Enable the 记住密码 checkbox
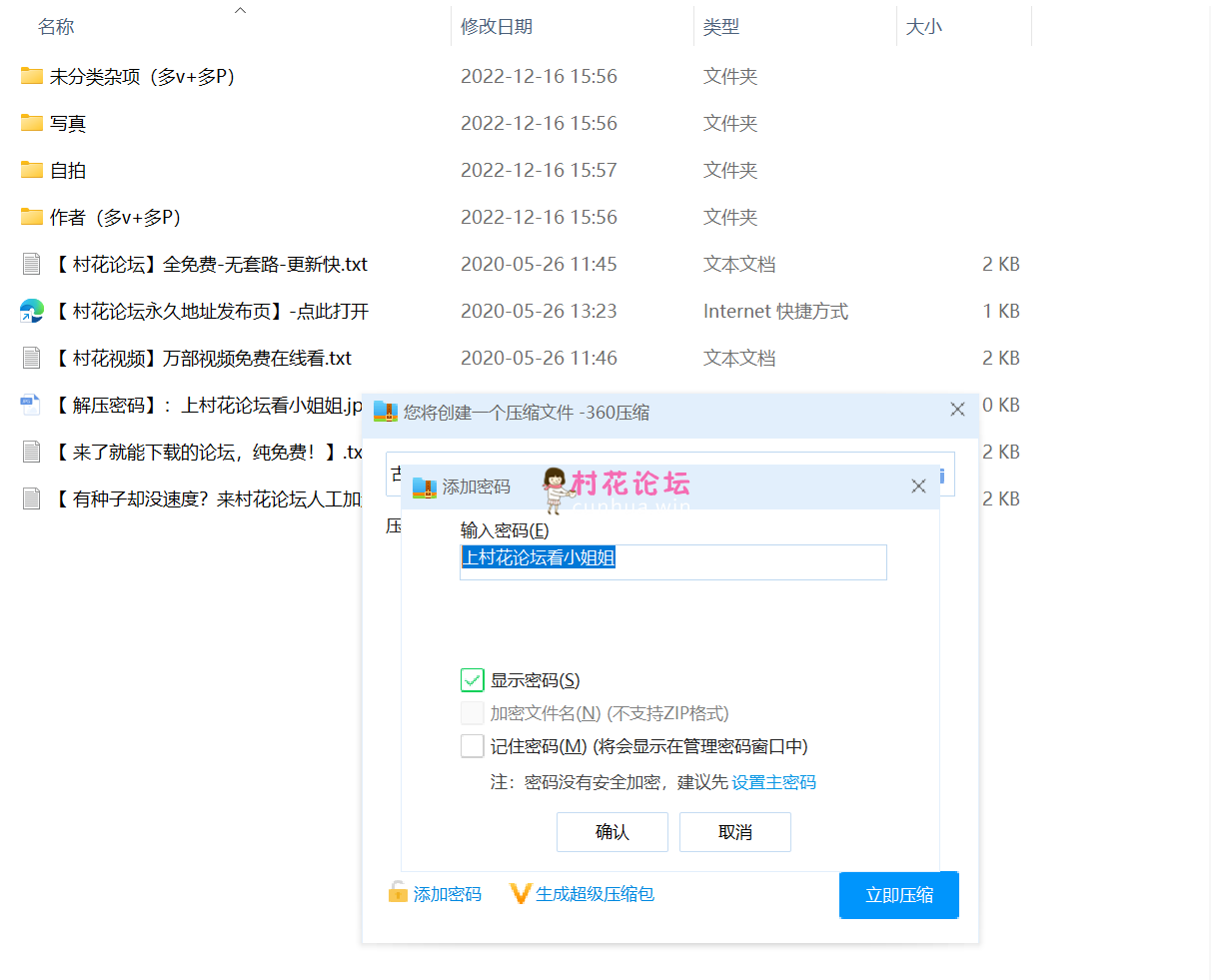This screenshot has height=980, width=1232. click(473, 746)
